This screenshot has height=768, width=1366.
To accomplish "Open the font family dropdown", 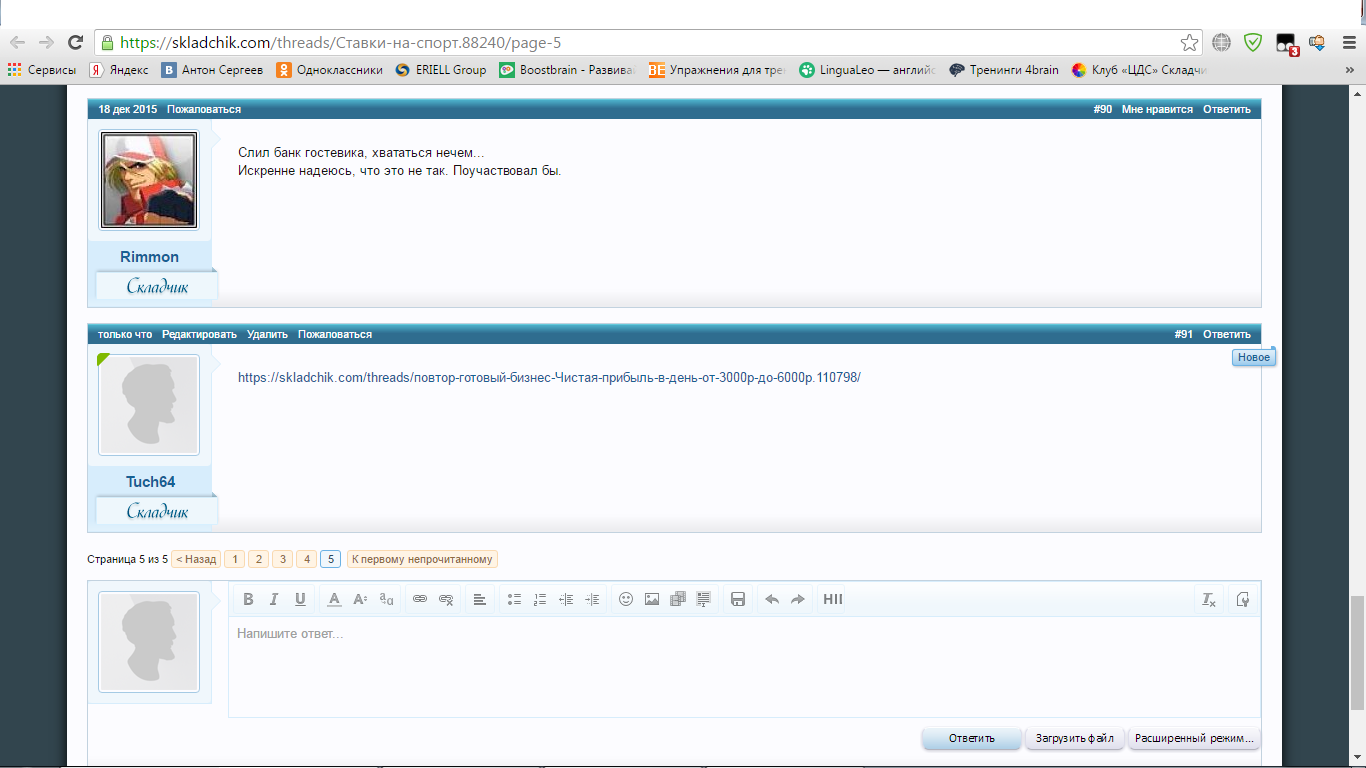I will pyautogui.click(x=386, y=600).
